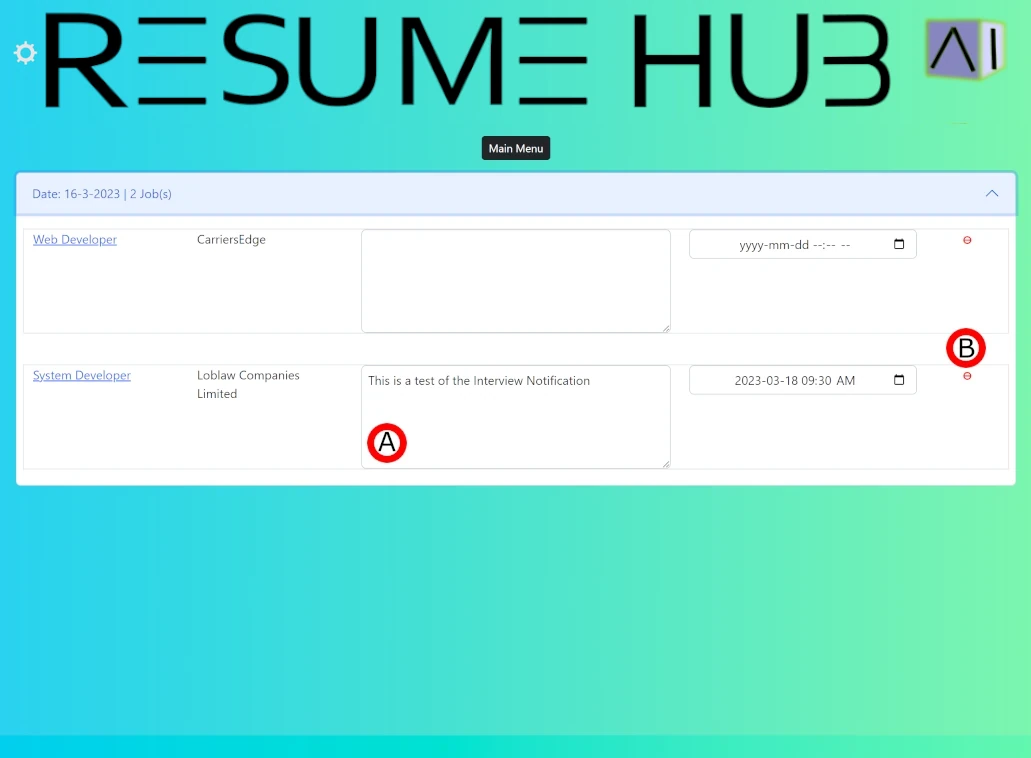Remove the Web Developer job entry
This screenshot has width=1031, height=758.
point(967,240)
